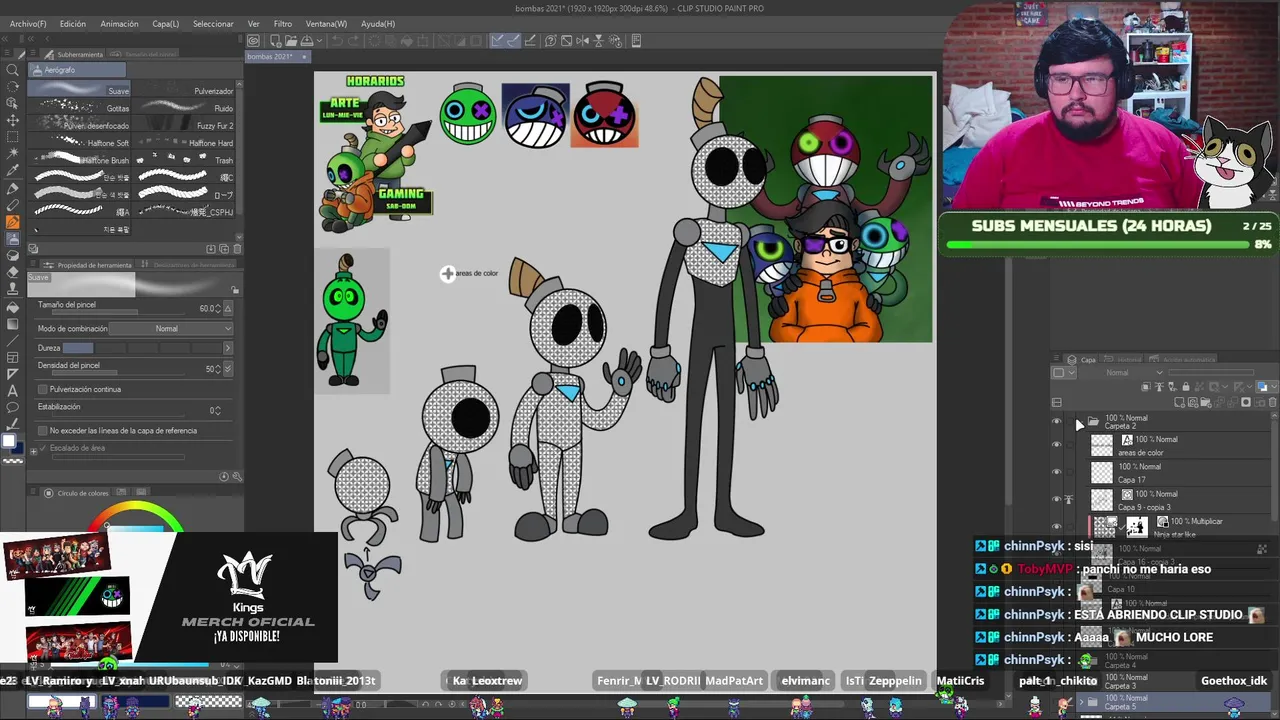This screenshot has width=1280, height=720.
Task: Adjust the Dureza hardness slider
Action: click(143, 348)
